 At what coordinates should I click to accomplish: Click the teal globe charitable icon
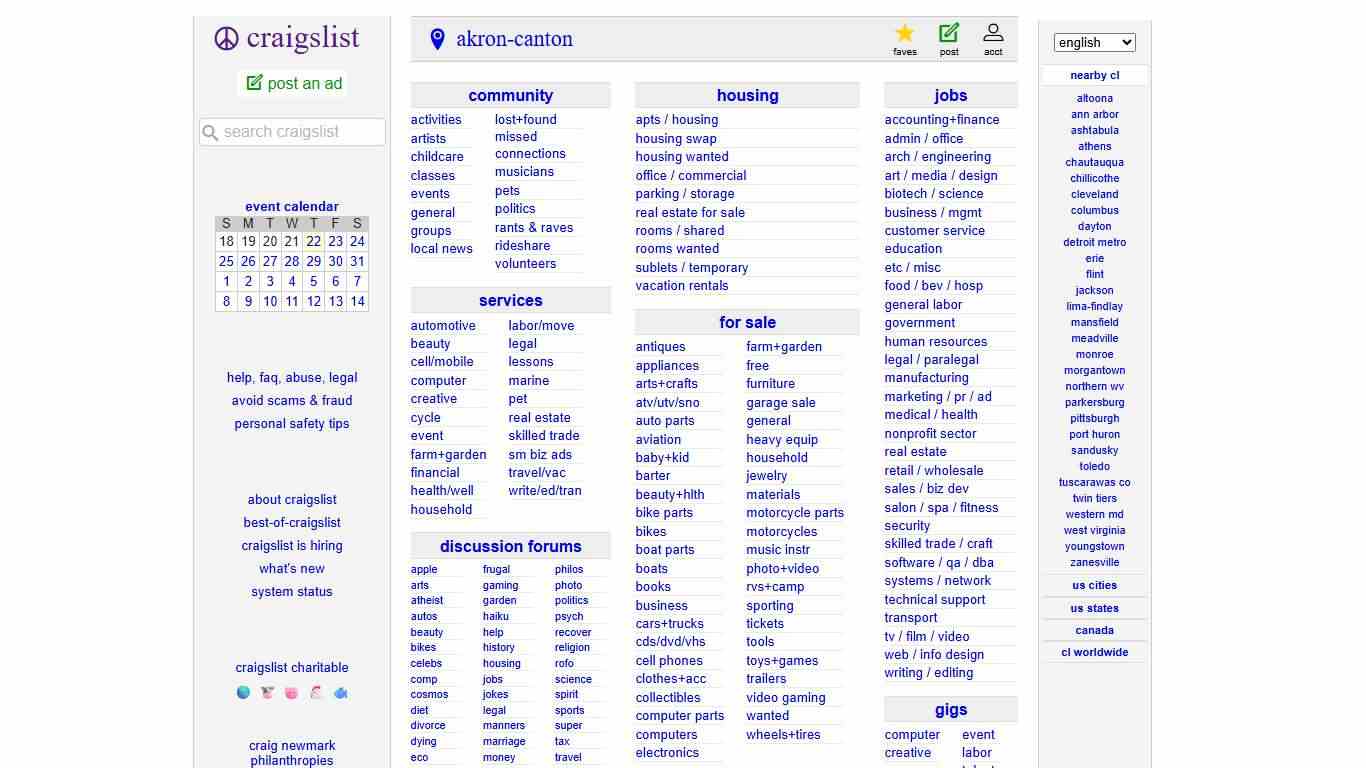(x=242, y=691)
